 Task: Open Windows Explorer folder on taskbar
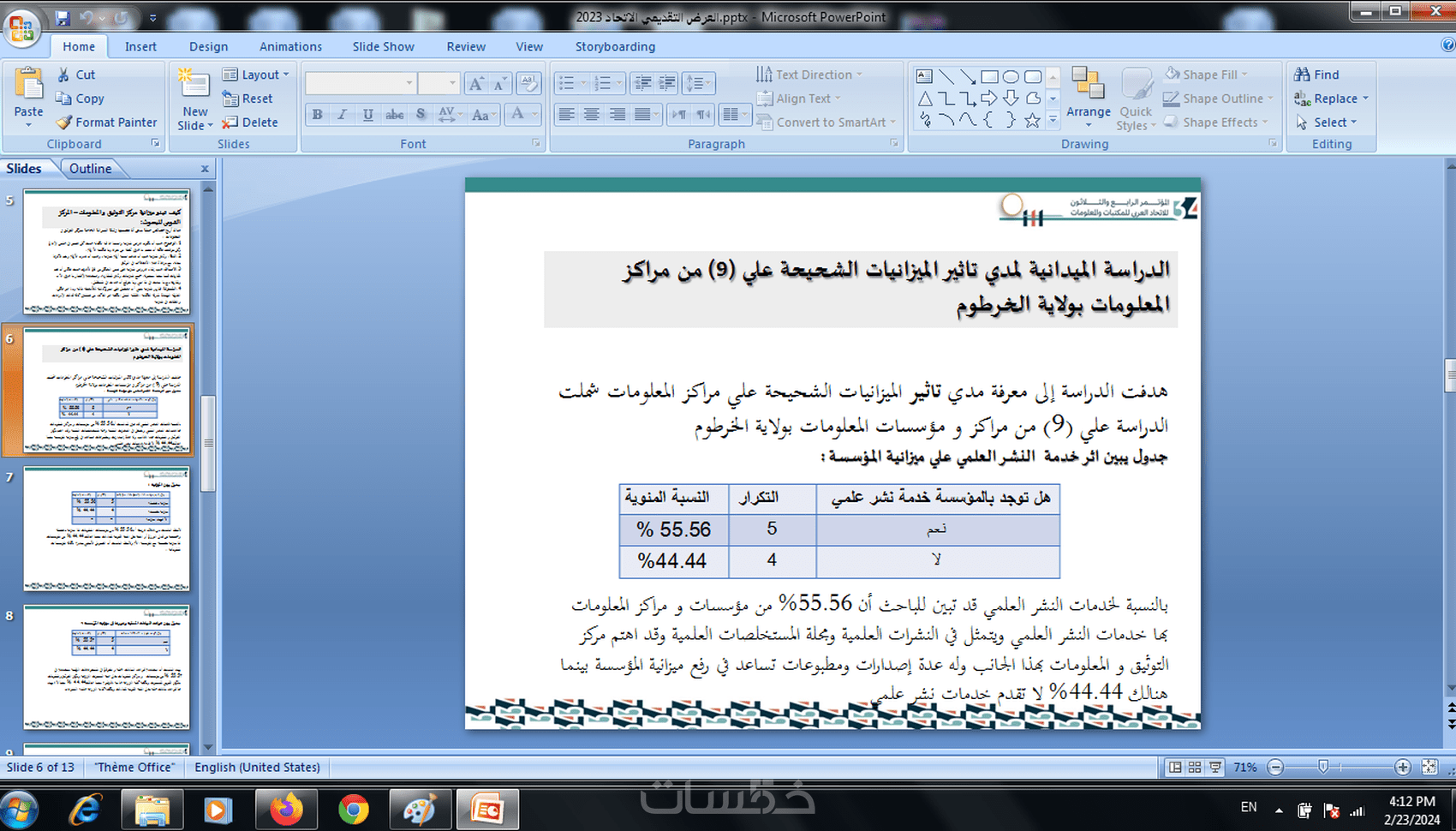[x=152, y=810]
